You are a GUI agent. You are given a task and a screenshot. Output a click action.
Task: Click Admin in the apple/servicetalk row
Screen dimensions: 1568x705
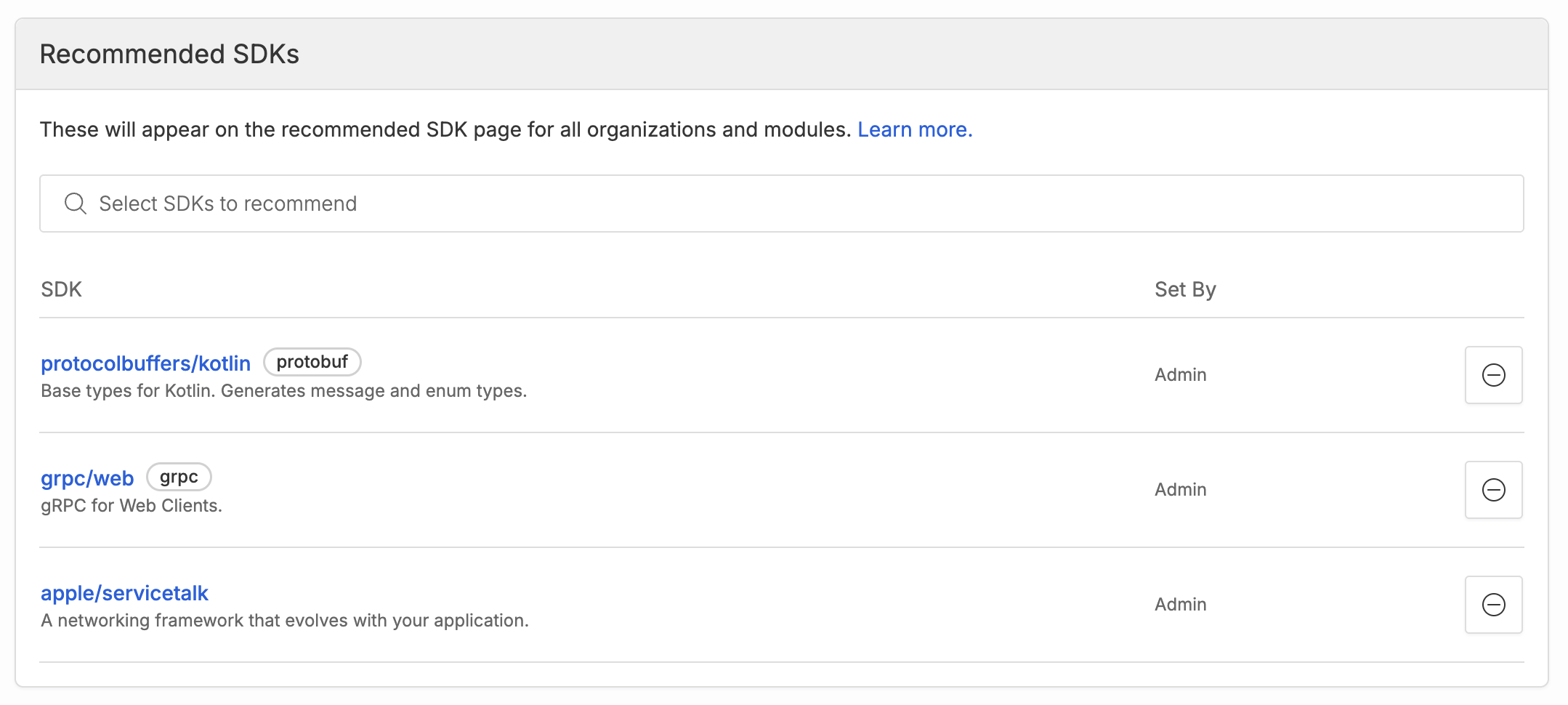point(1180,605)
